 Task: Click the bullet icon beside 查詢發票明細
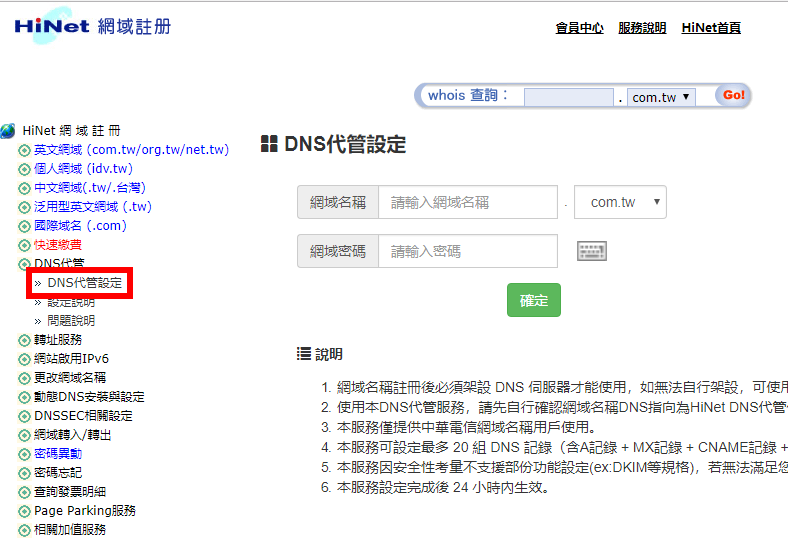pos(24,492)
